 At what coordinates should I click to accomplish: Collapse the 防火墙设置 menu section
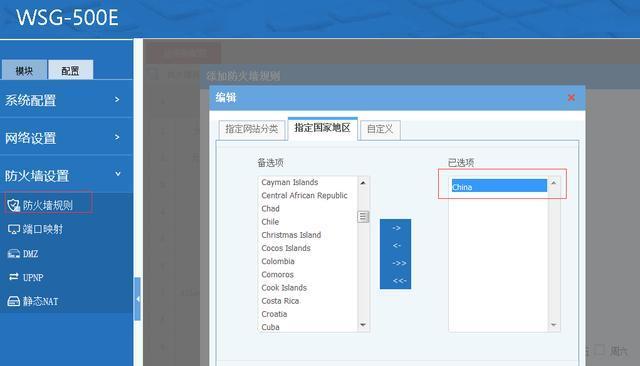pos(66,175)
